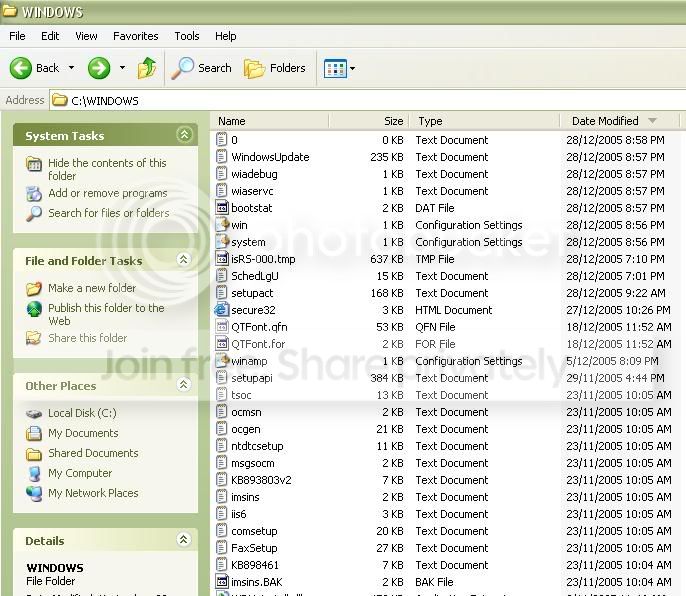Open the Help menu
686x596 pixels.
coord(226,36)
